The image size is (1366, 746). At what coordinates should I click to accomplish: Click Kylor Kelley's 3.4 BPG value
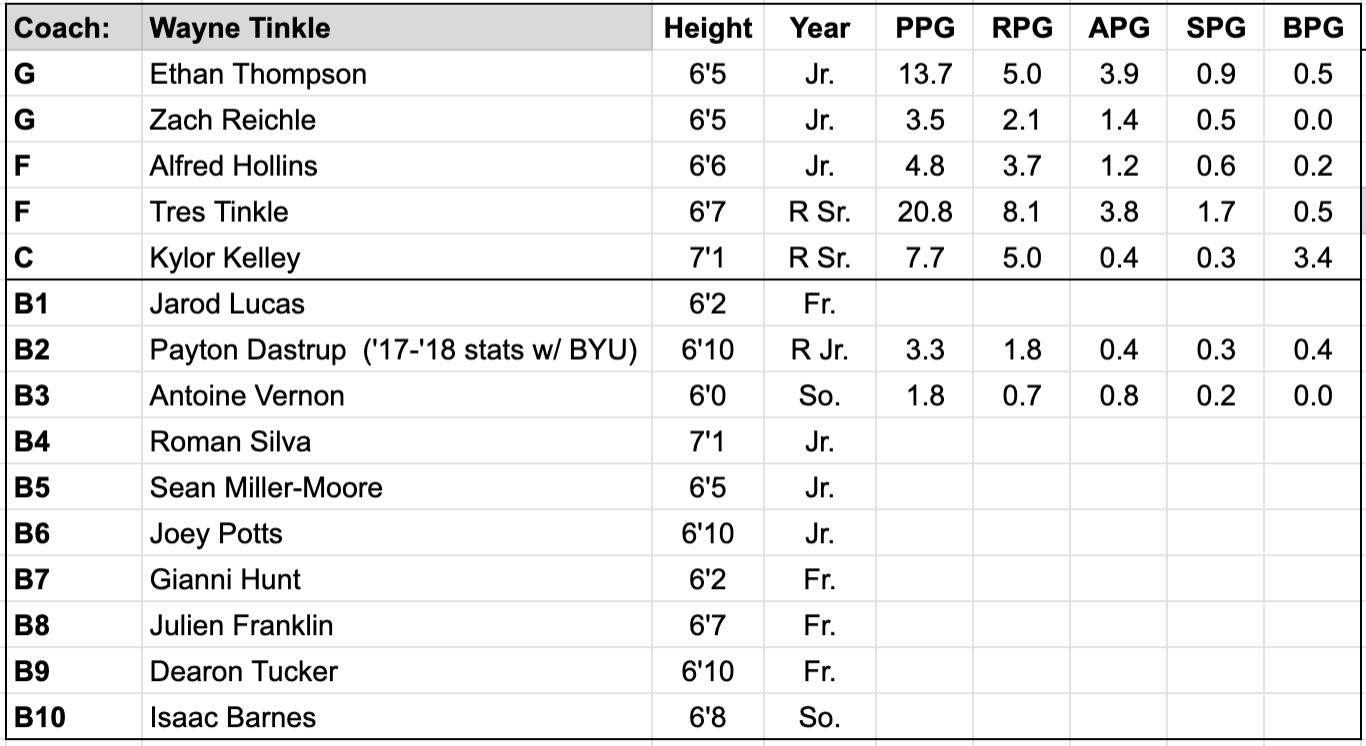1313,258
